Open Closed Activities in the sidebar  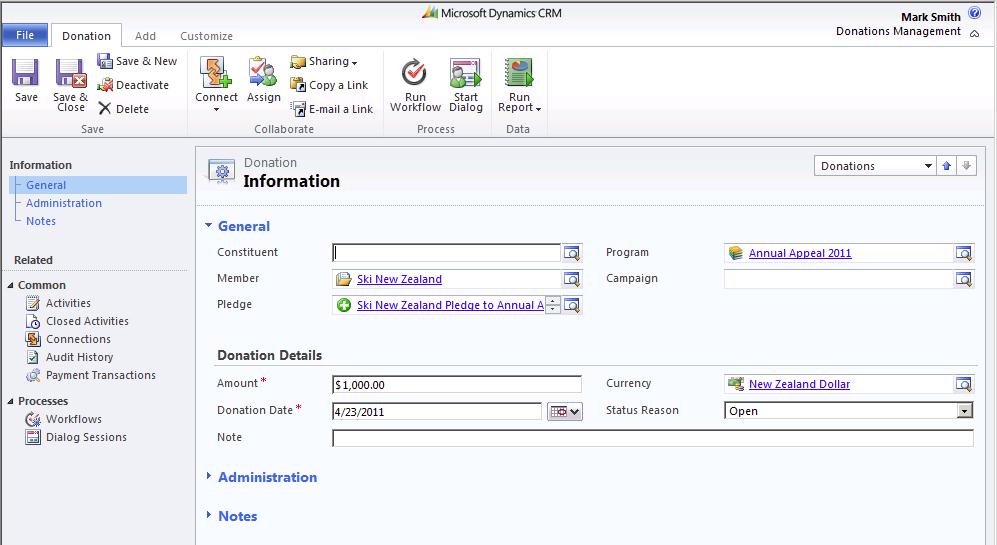(x=77, y=321)
